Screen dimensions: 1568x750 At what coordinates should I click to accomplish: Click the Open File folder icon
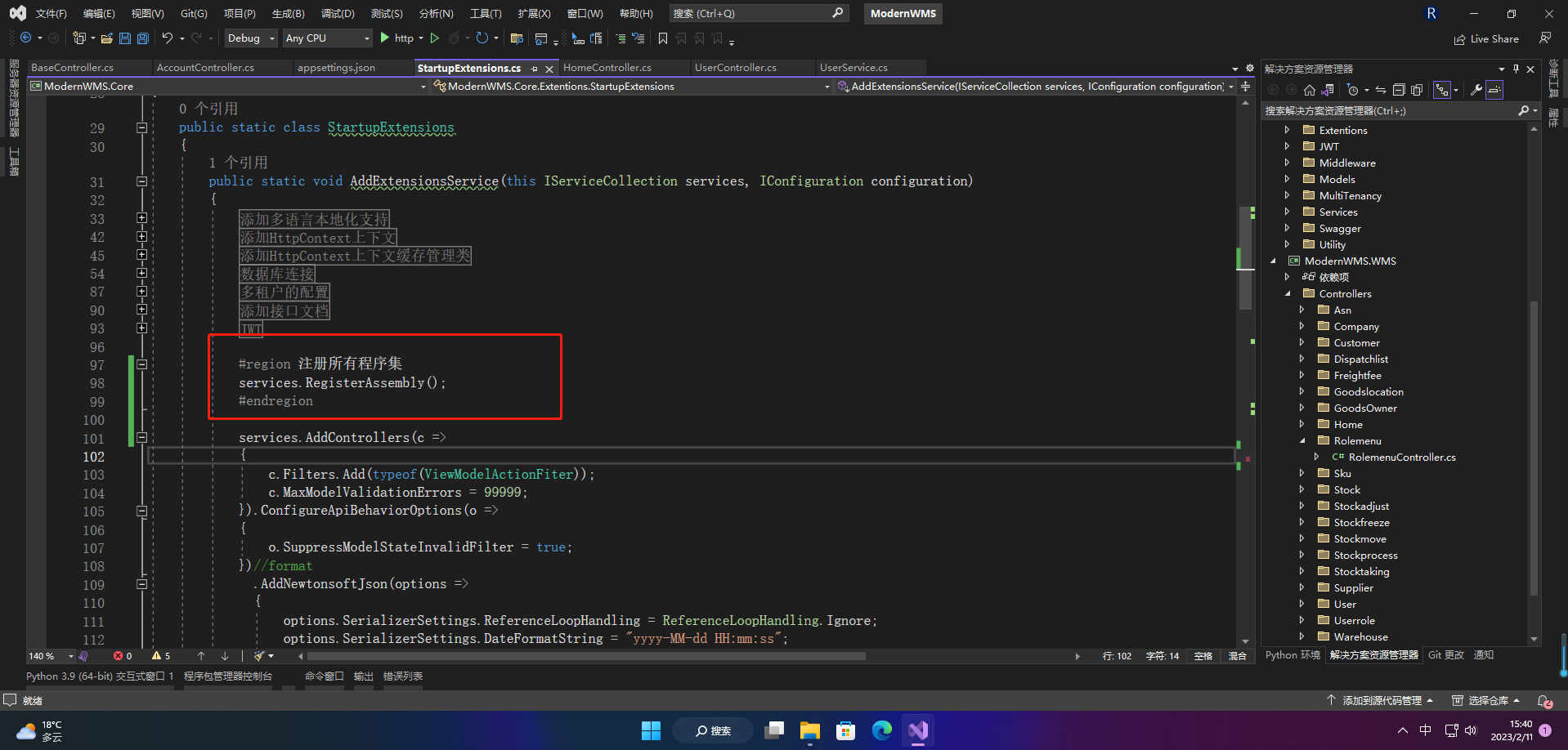pos(106,38)
